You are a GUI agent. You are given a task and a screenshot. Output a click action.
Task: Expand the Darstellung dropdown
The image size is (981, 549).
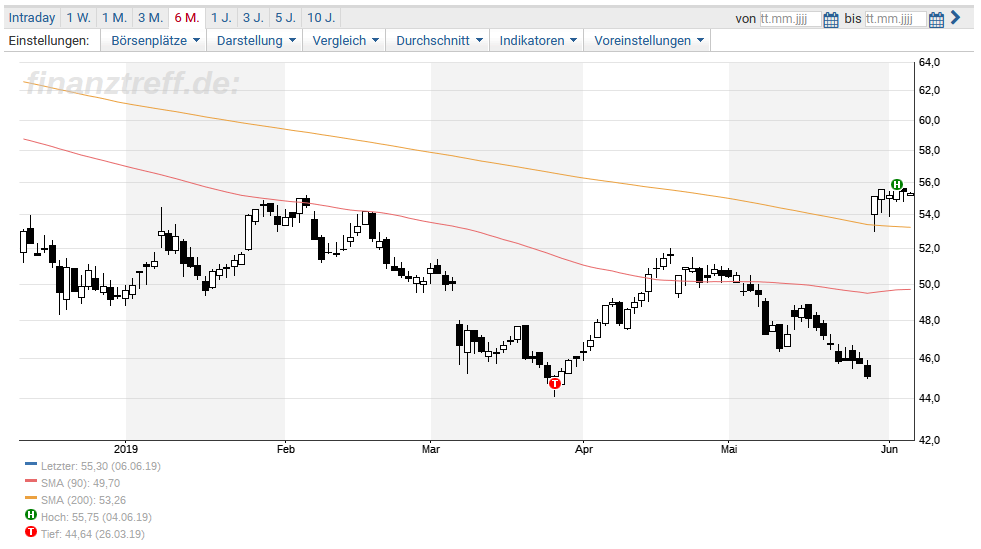point(255,41)
